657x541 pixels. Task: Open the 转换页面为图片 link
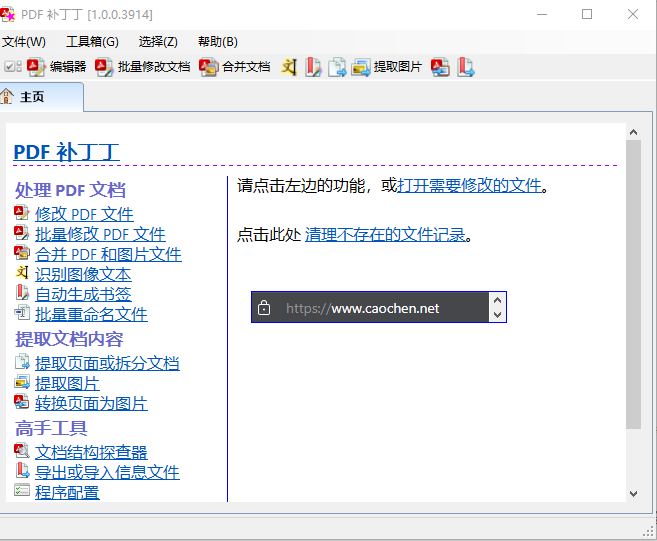pos(91,404)
